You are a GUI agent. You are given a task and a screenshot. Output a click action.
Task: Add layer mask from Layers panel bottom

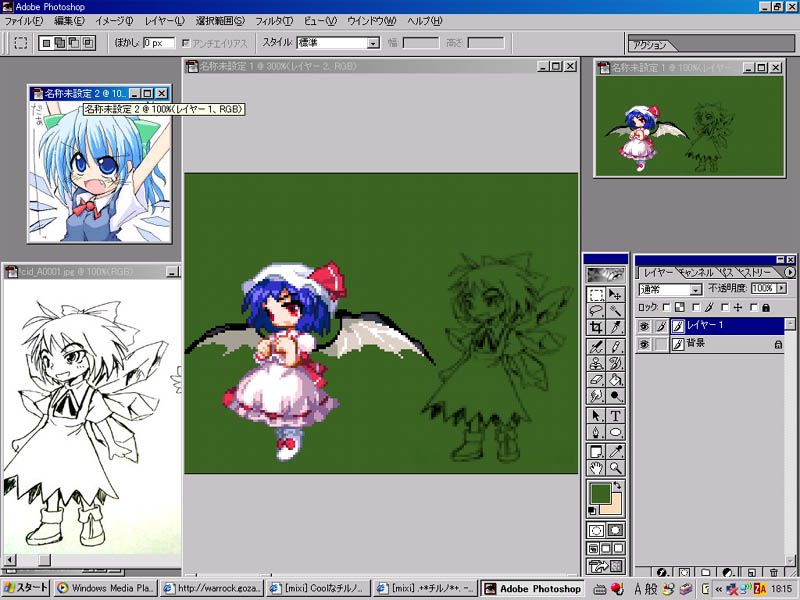point(685,572)
